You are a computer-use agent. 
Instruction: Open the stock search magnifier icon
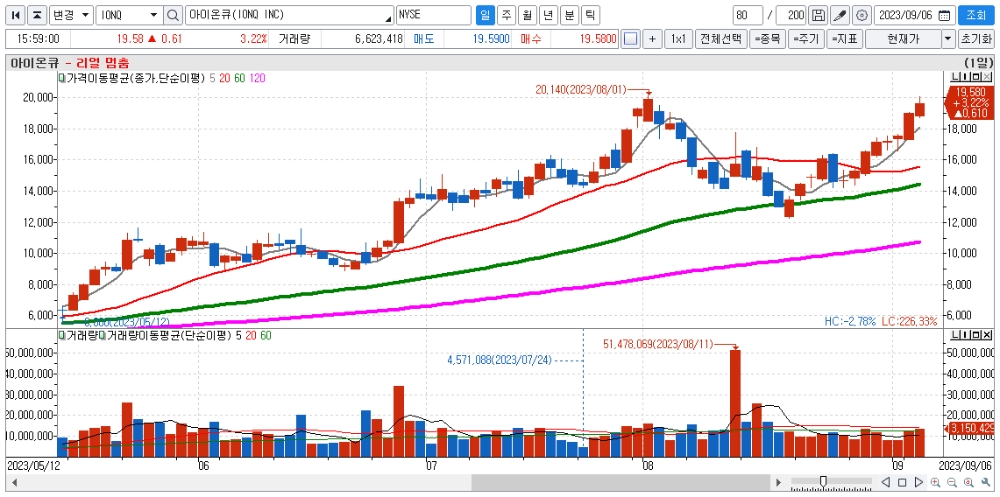click(173, 15)
